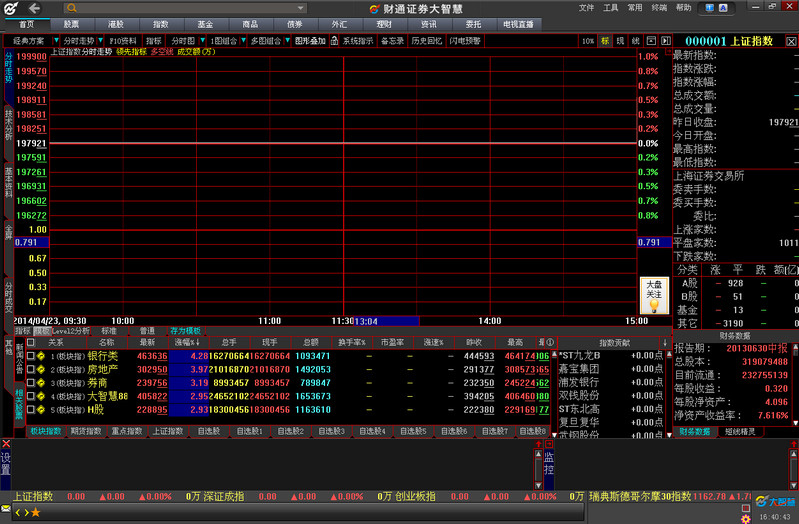Click the 历史回忆 button
Viewport: 799px width, 524px height.
(x=427, y=41)
